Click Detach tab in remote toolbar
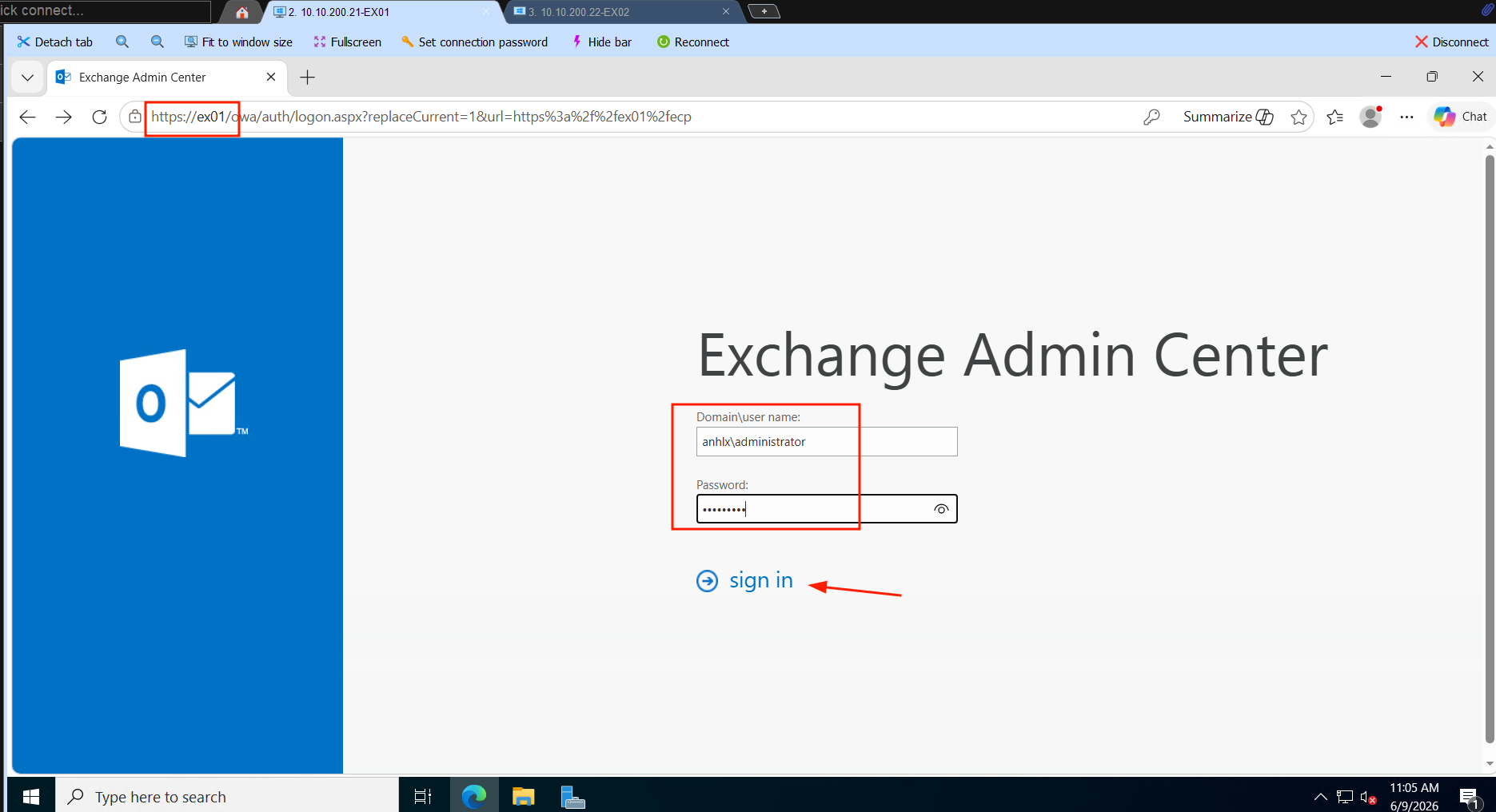The width and height of the screenshot is (1496, 812). pyautogui.click(x=54, y=42)
